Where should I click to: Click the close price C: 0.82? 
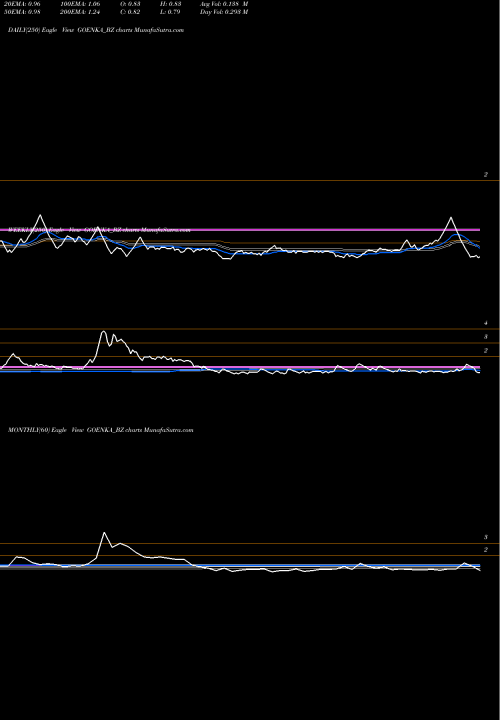point(130,12)
